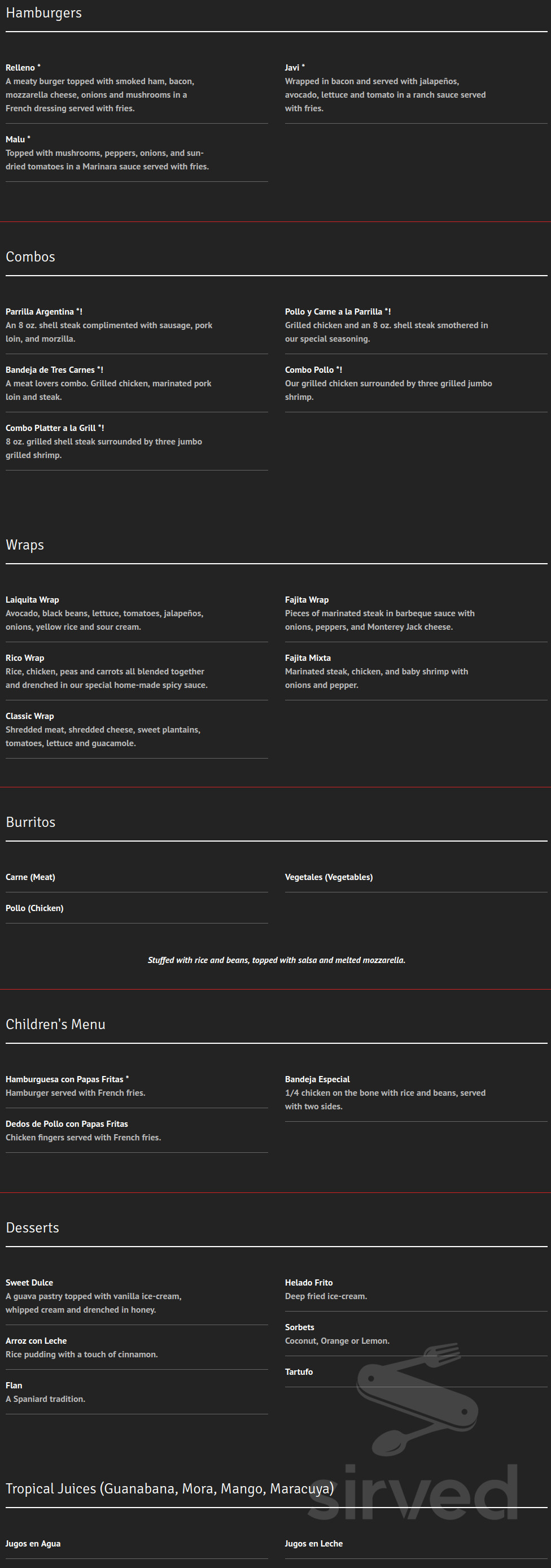551x1568 pixels.
Task: Open Combo Platter a la Grill
Action: click(x=55, y=428)
